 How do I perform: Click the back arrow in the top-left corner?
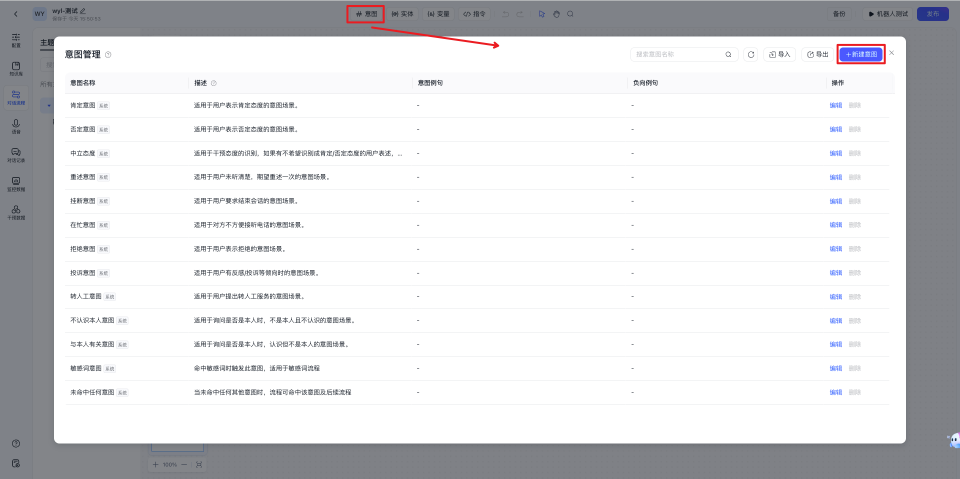point(15,14)
